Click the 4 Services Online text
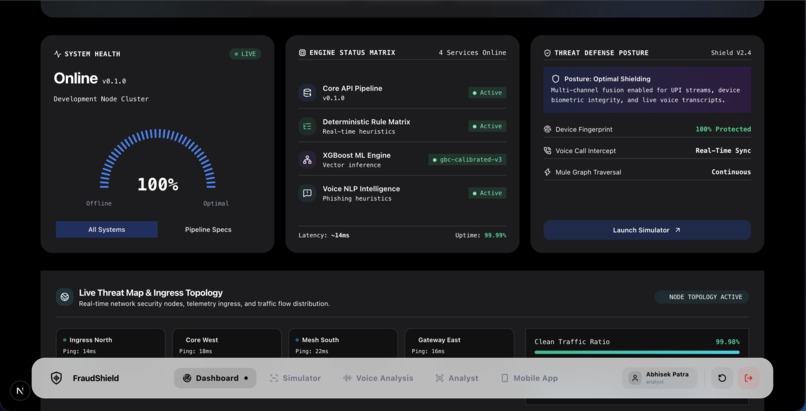This screenshot has width=806, height=411. 472,52
